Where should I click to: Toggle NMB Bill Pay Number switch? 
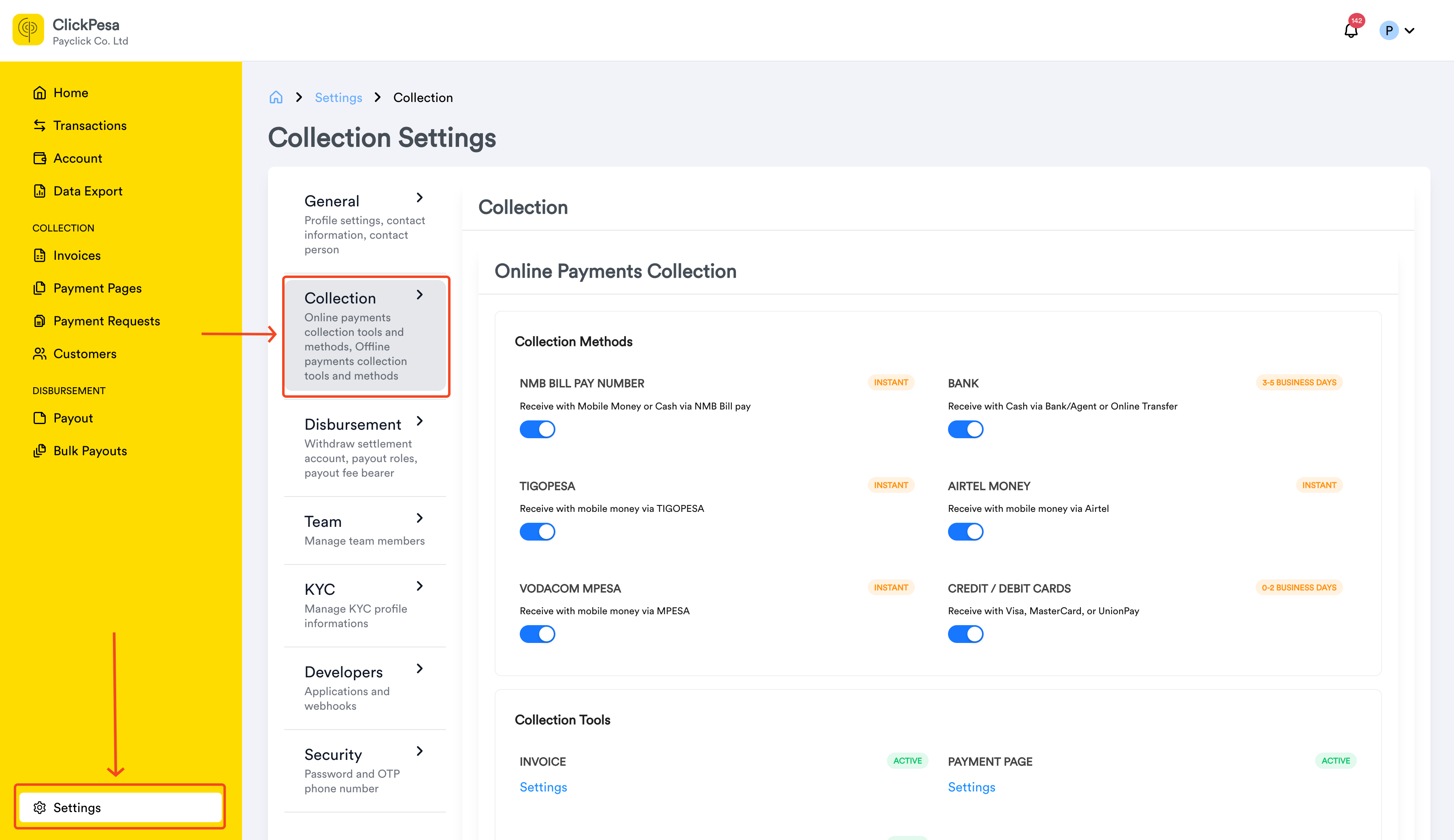[x=537, y=429]
